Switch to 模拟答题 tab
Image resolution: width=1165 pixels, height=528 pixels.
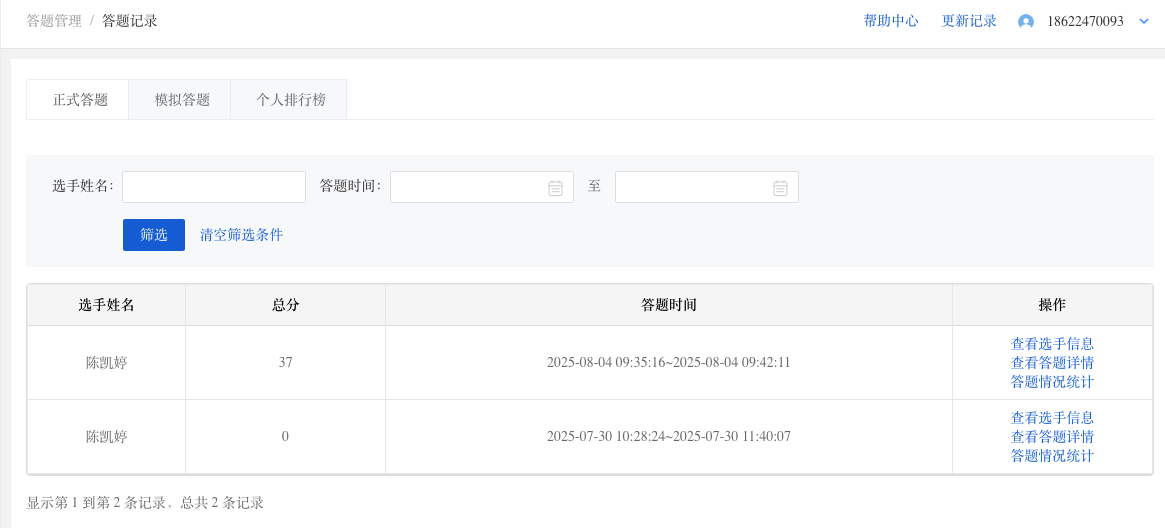(182, 100)
